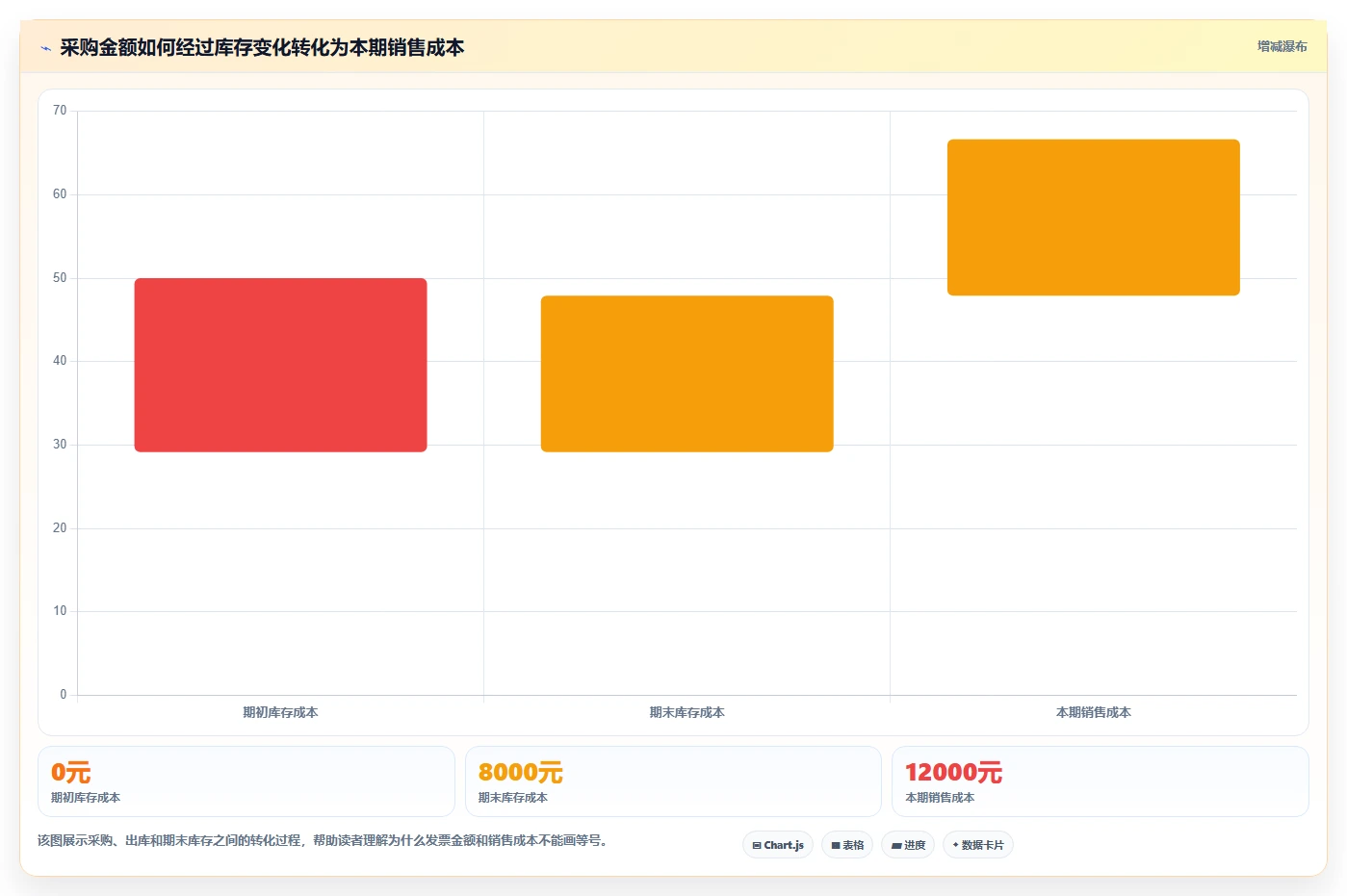Image resolution: width=1347 pixels, height=896 pixels.
Task: Select the 8000元 data card
Action: coord(673,781)
